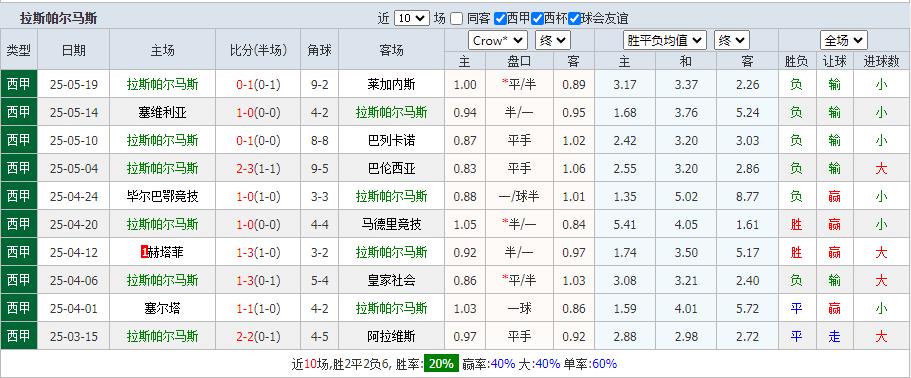Click the 进球数 column header
The height and width of the screenshot is (378, 911).
881,61
